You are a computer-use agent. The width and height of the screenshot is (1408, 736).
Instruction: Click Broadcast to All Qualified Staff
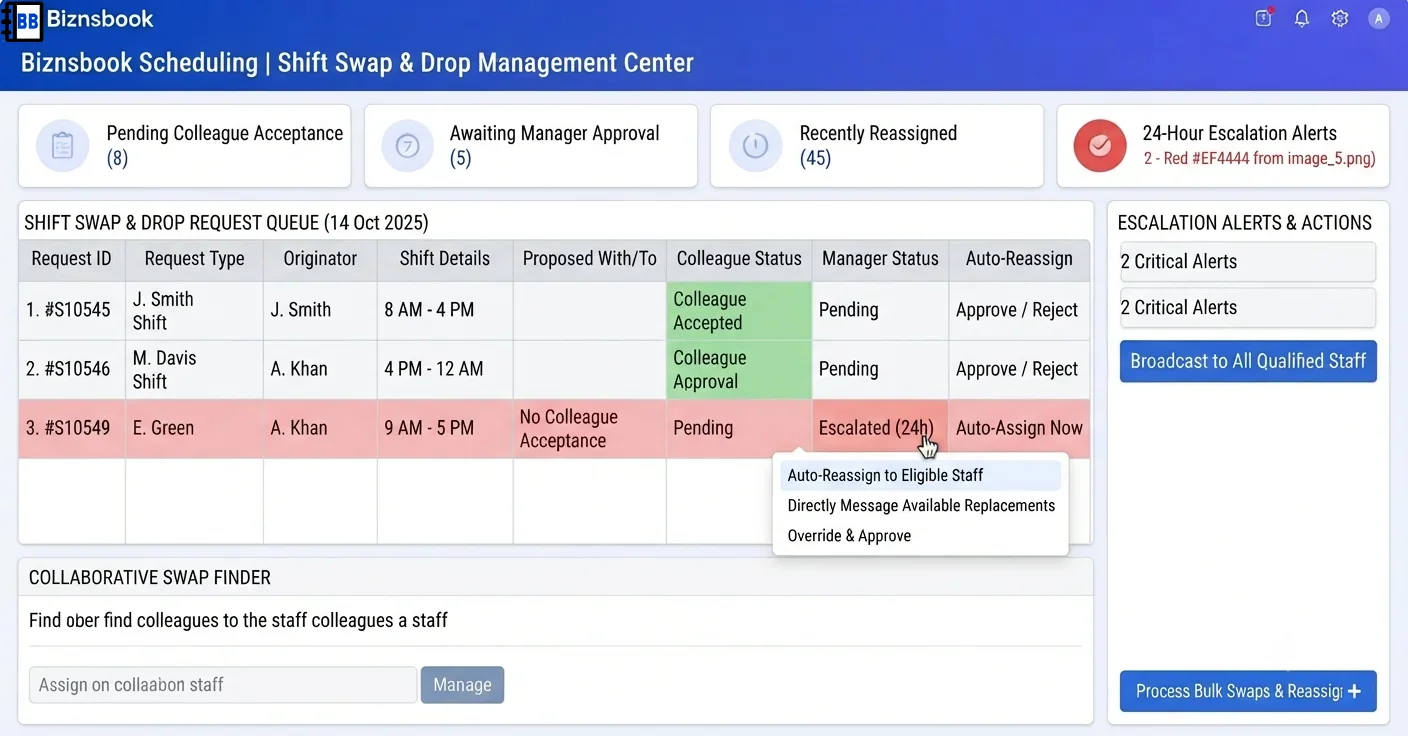(1248, 361)
